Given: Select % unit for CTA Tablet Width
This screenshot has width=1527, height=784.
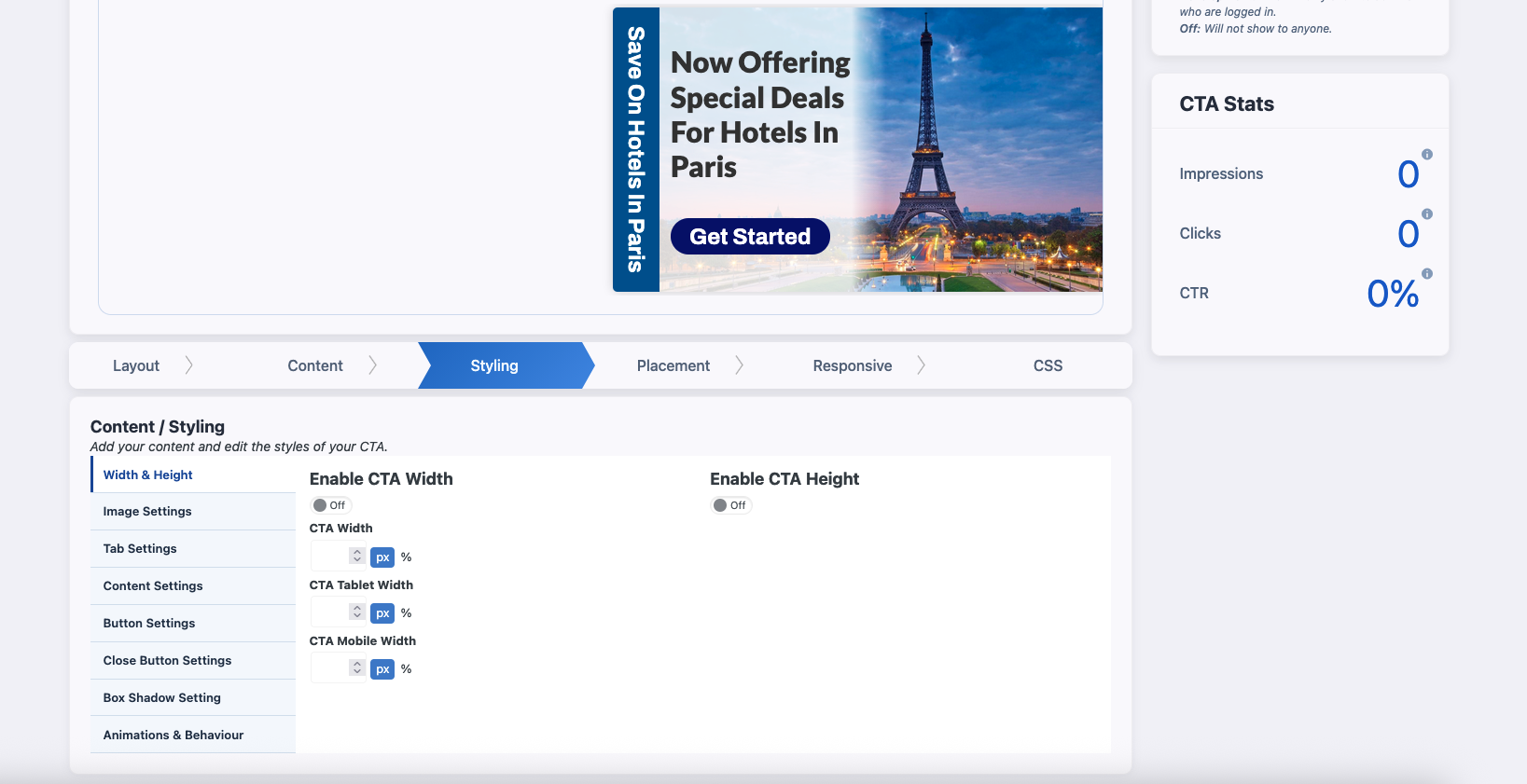Looking at the screenshot, I should (406, 613).
